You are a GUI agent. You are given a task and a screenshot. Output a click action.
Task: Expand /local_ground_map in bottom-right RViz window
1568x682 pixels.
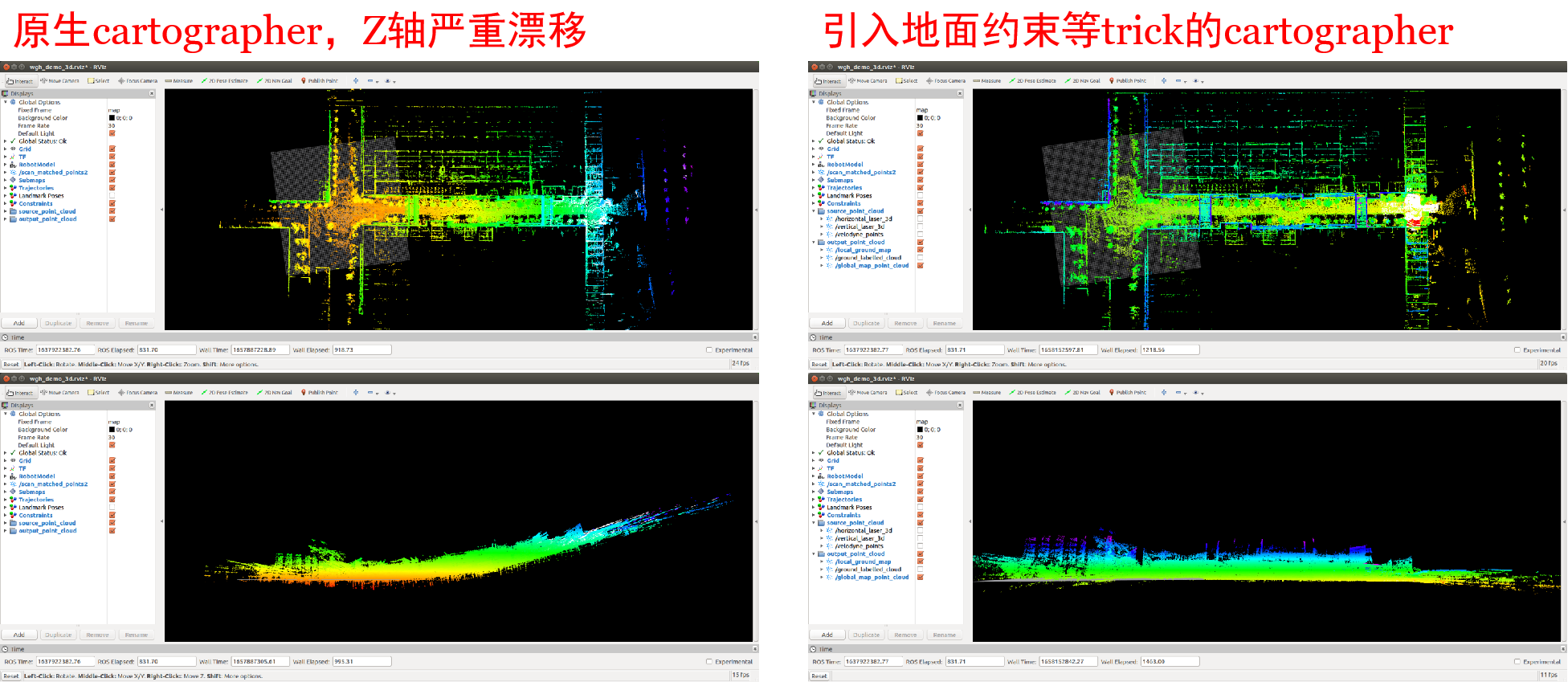click(x=821, y=562)
